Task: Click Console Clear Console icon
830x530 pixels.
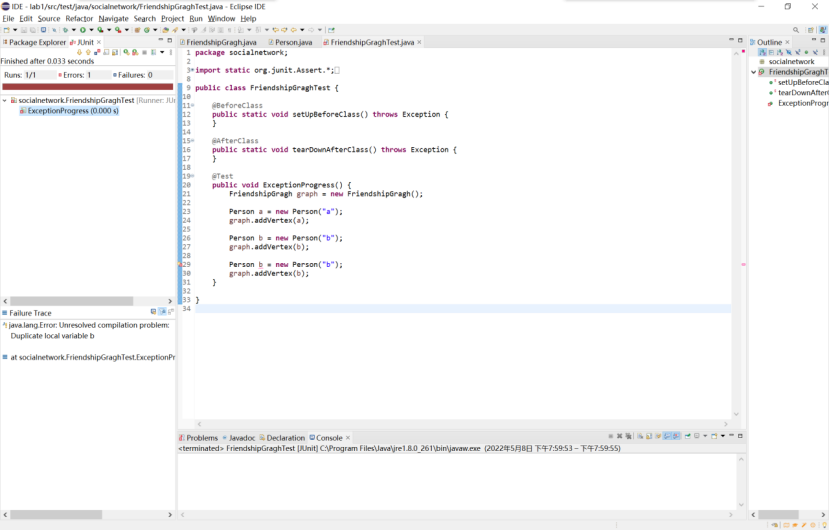Action: (x=640, y=436)
